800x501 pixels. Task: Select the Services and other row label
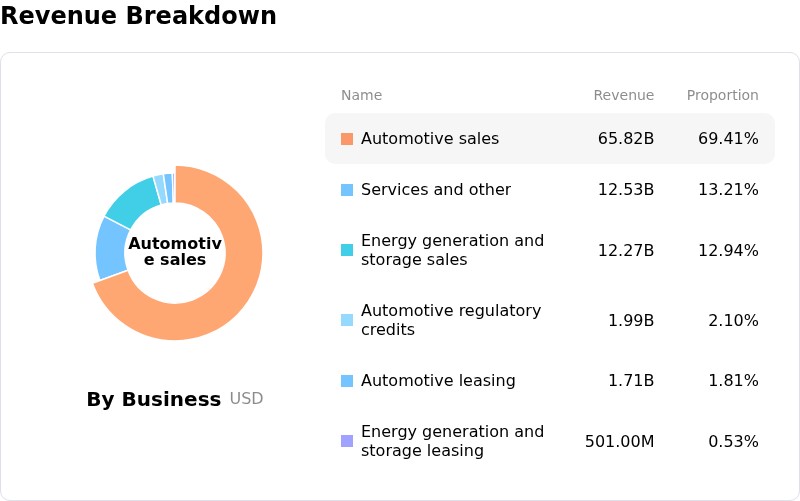coord(436,190)
